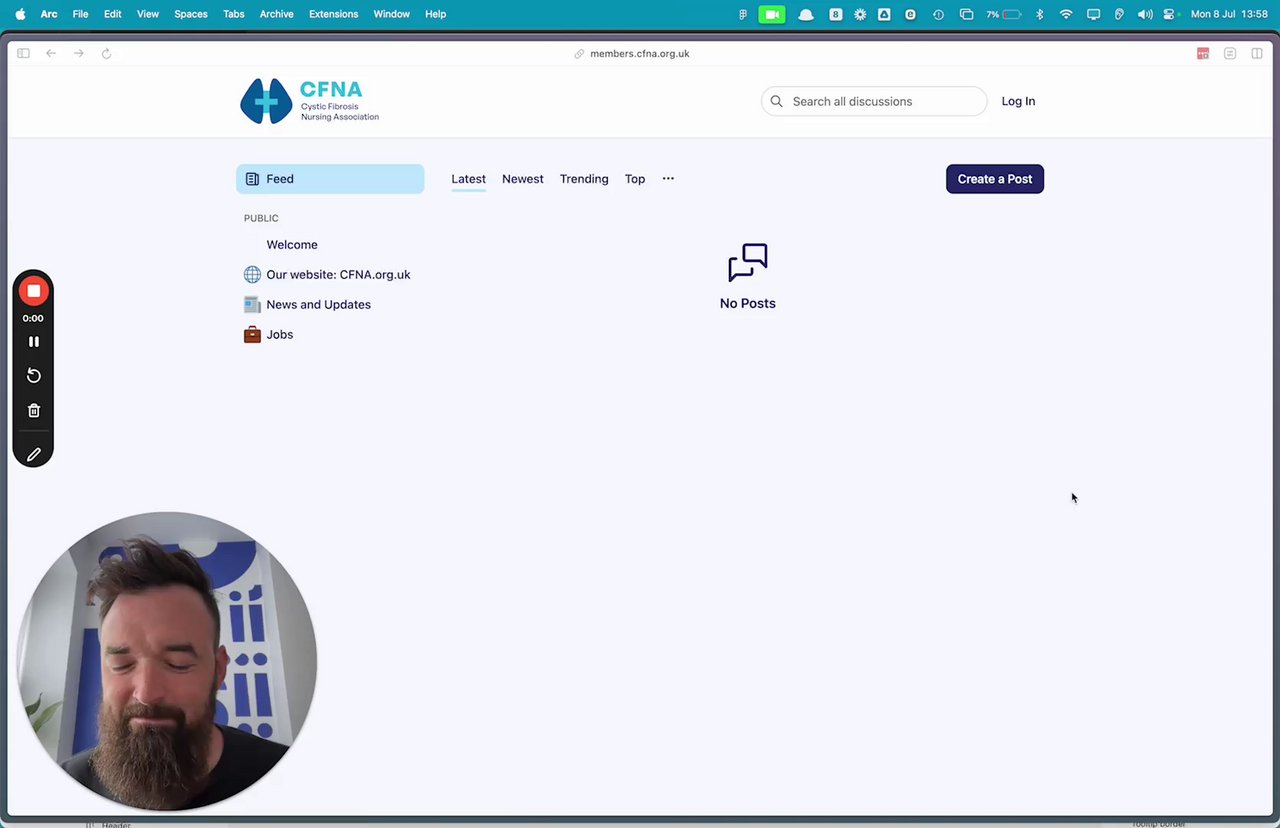Image resolution: width=1280 pixels, height=828 pixels.
Task: Click the No Posts text
Action: point(748,303)
